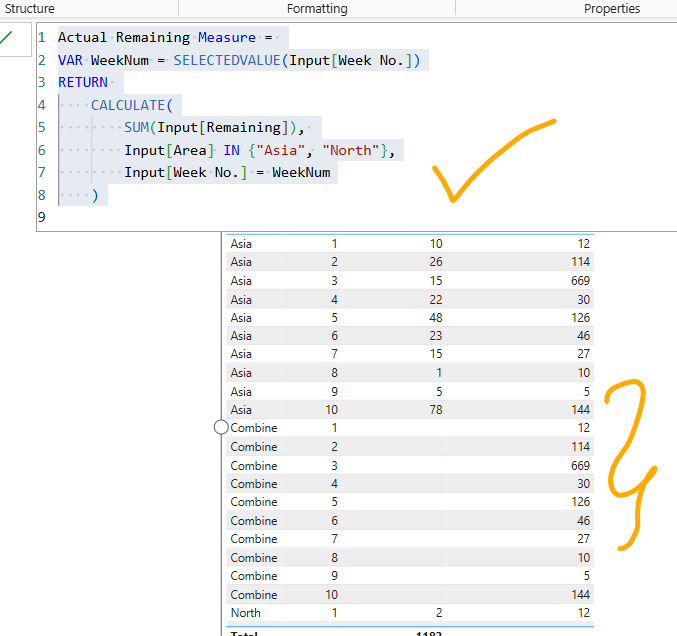Select value 46 in Asia week 6 row
Image resolution: width=677 pixels, height=636 pixels.
583,335
